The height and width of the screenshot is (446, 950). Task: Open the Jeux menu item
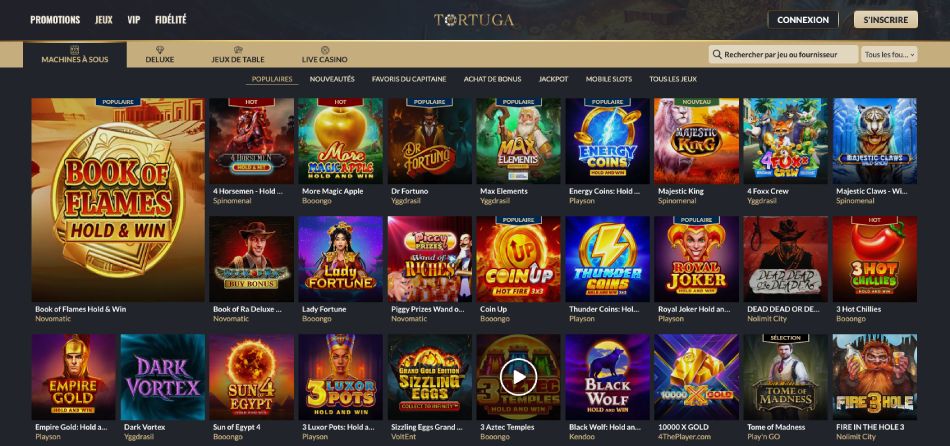104,20
